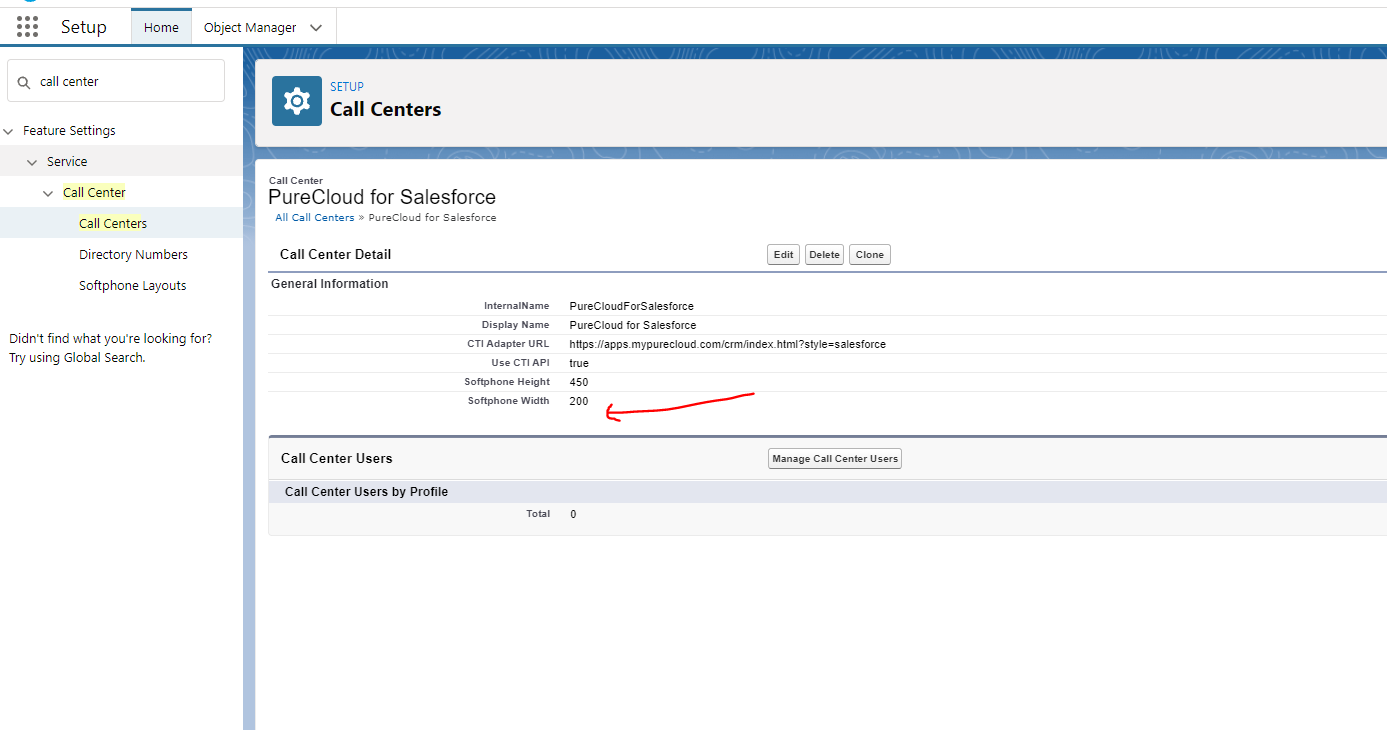Click the InternalName value PureCloudForSalesforce

point(631,306)
